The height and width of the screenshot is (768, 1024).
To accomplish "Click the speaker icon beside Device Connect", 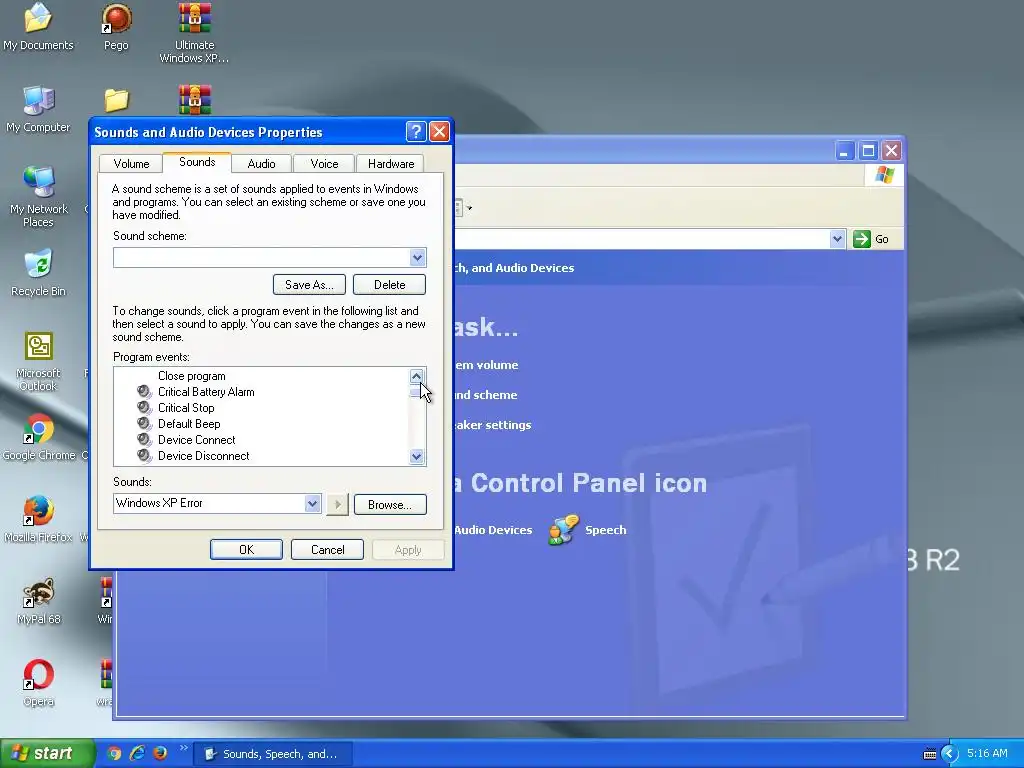I will pos(144,440).
